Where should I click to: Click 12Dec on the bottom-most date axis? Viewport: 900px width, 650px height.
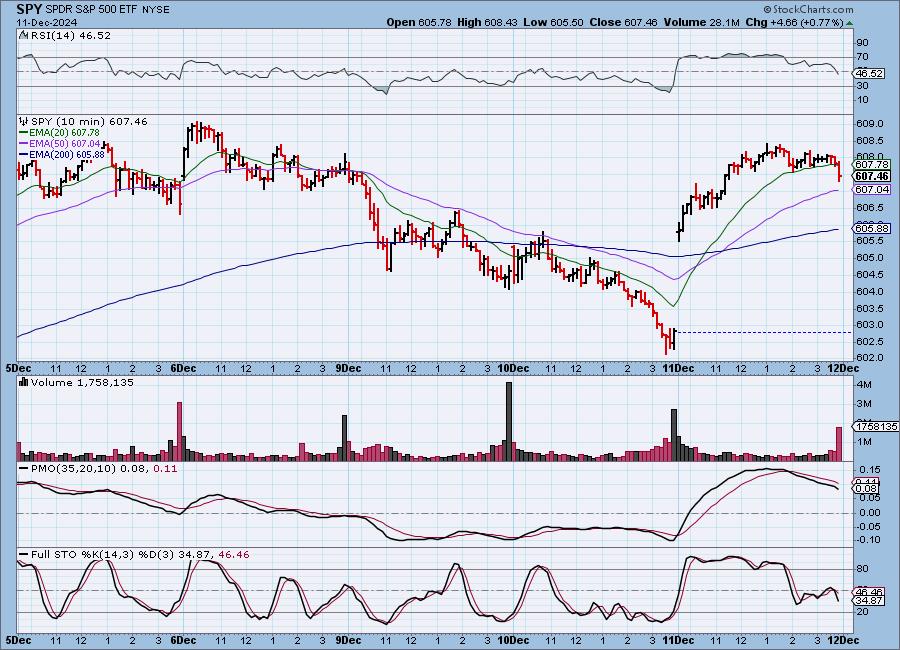point(843,640)
